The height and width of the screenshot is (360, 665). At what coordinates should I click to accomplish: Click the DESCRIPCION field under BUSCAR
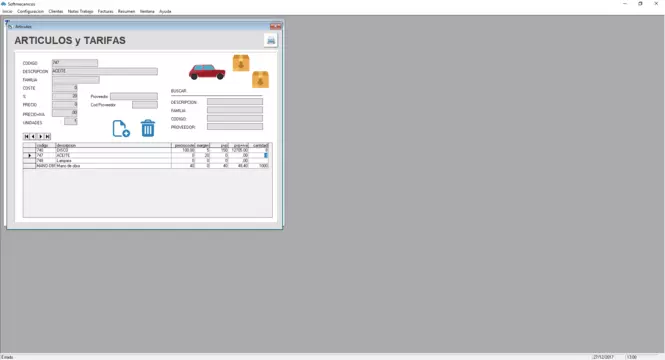point(235,102)
